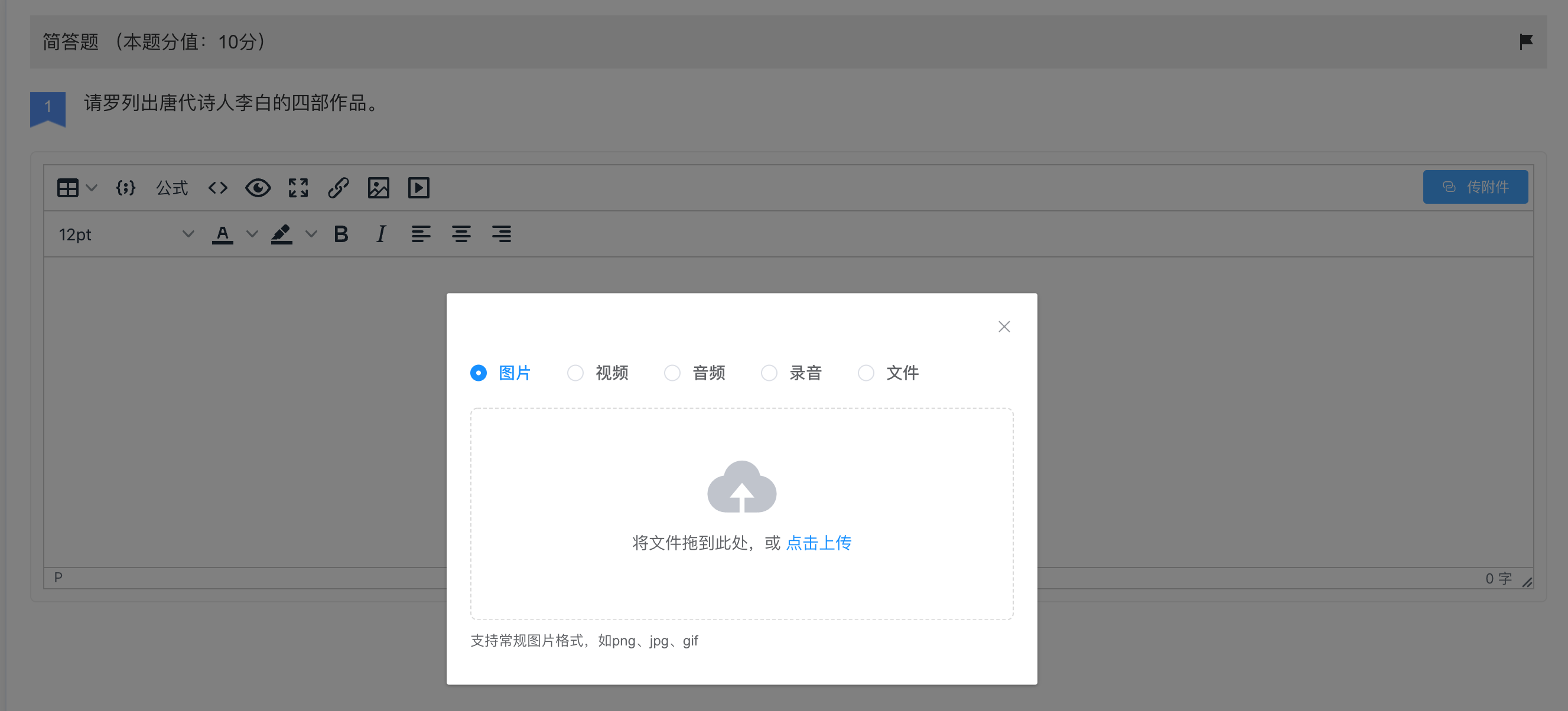Align text right
Viewport: 1568px width, 711px height.
502,234
